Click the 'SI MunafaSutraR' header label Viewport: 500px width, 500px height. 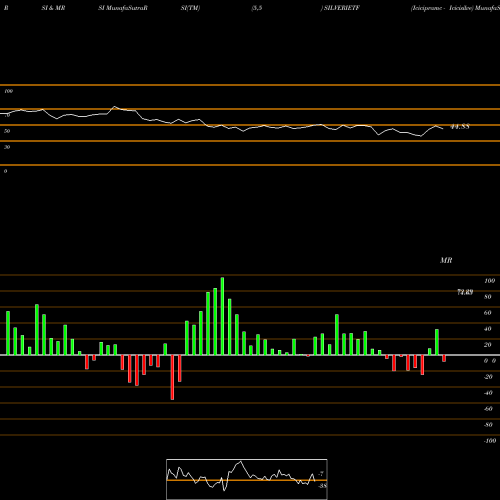coord(123,8)
